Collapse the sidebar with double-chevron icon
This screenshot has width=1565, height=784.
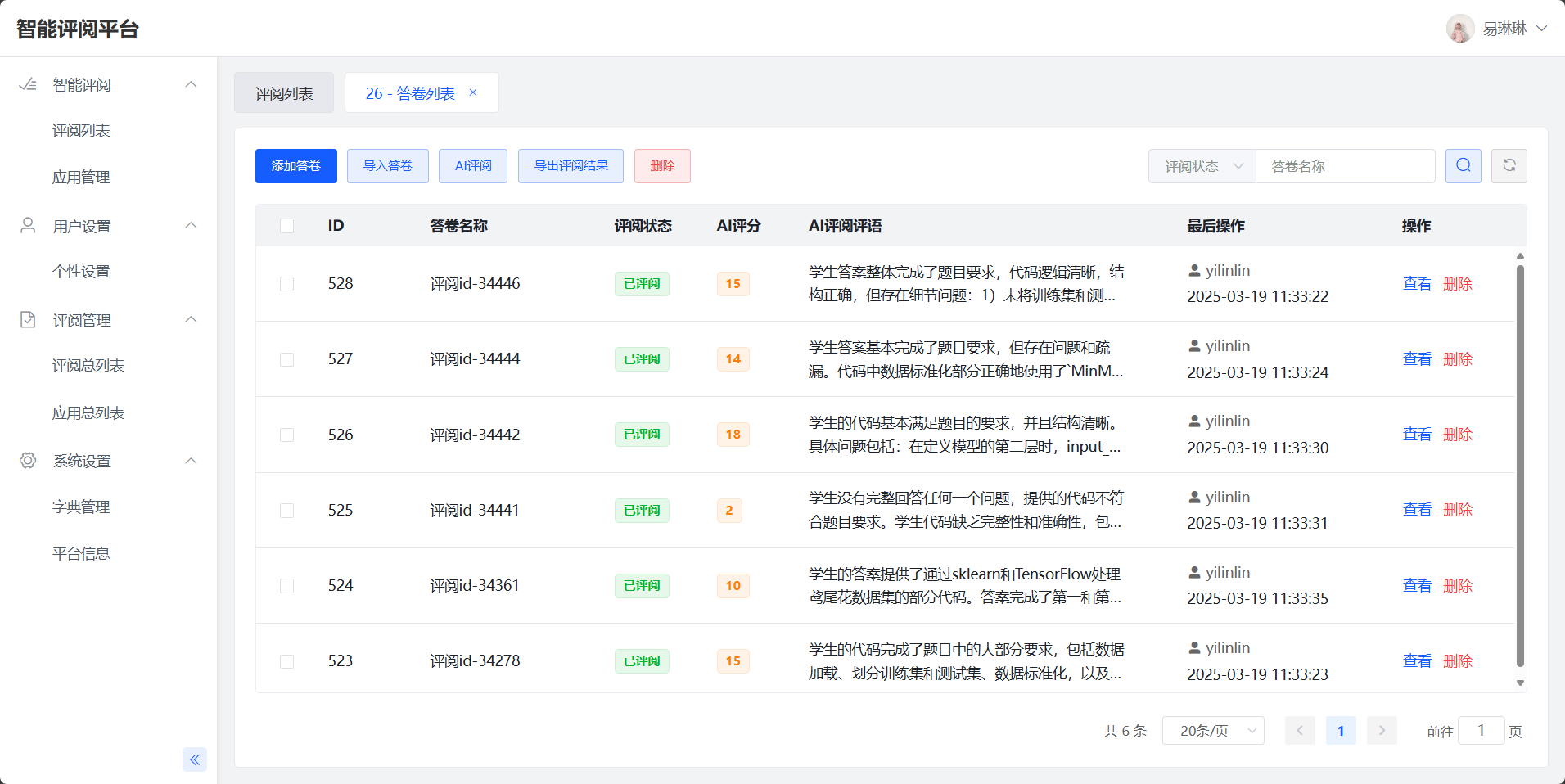pos(195,759)
